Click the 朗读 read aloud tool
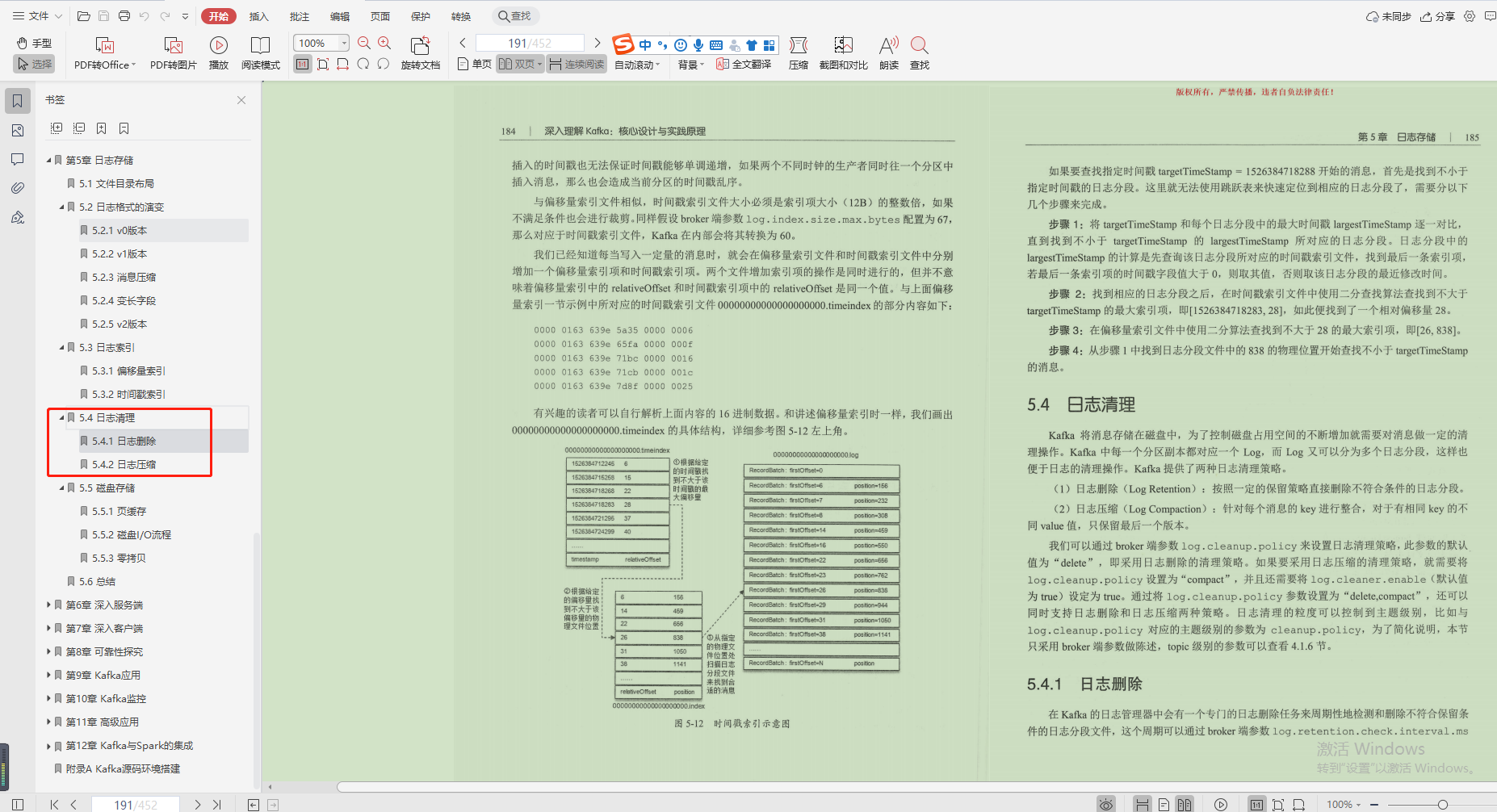1497x812 pixels. (x=889, y=53)
